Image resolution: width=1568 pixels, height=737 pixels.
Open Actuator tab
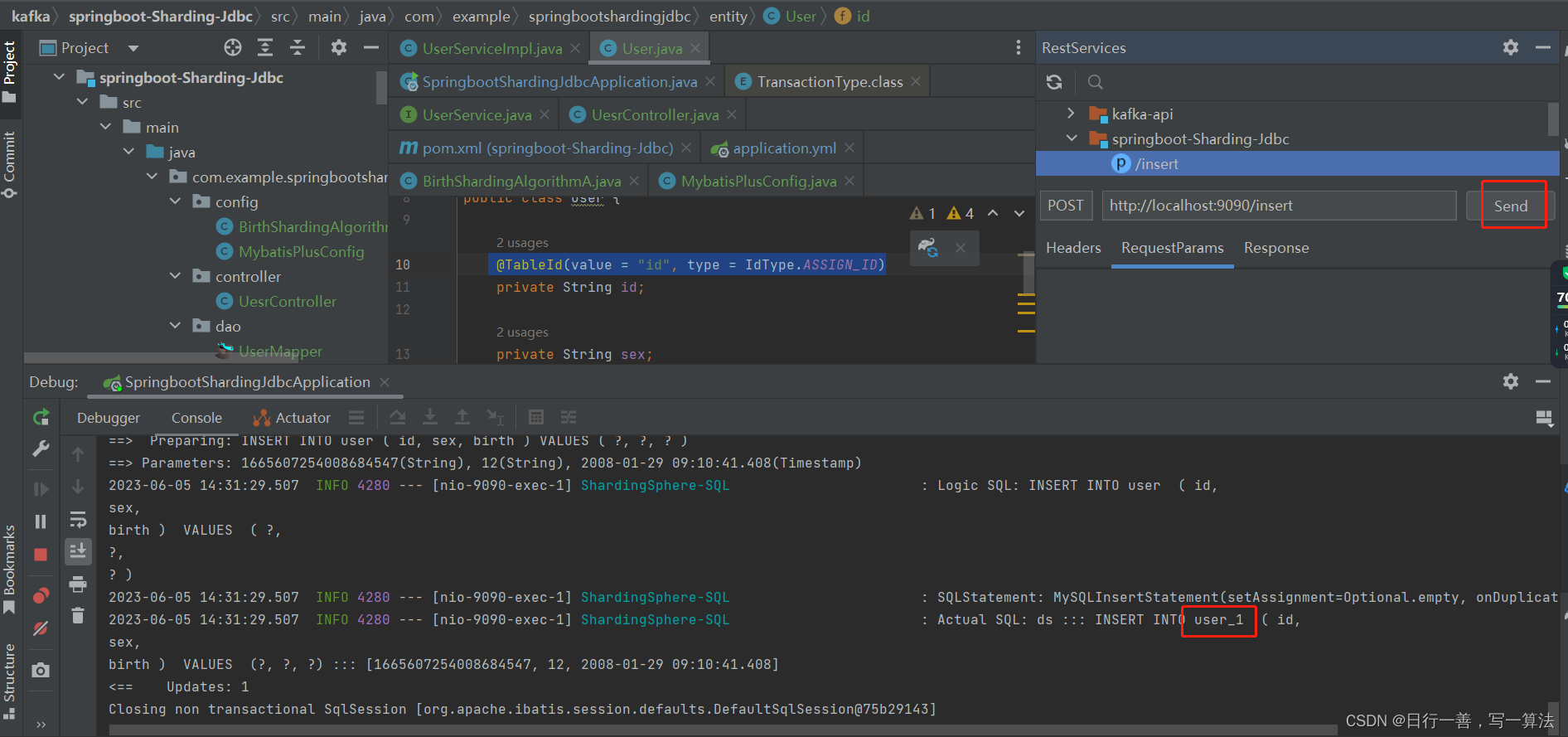coord(292,418)
